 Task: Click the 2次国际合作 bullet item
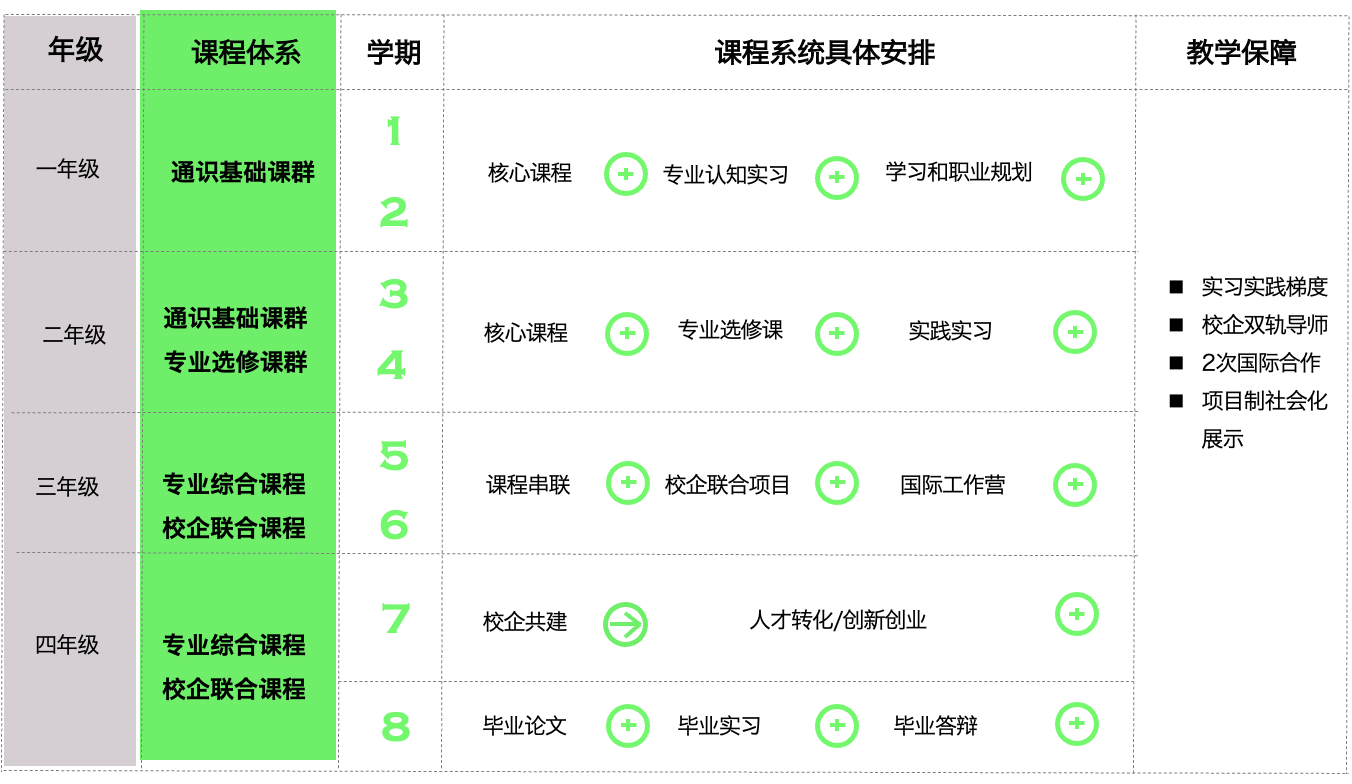click(1260, 363)
